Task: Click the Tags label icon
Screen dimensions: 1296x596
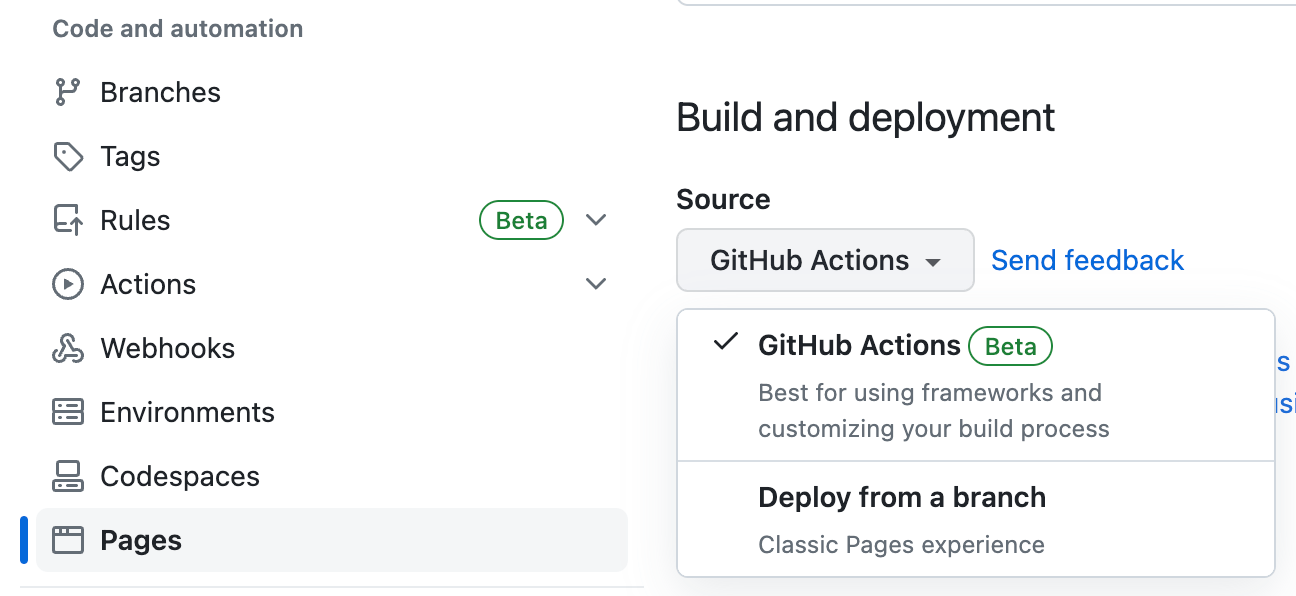Action: click(66, 156)
